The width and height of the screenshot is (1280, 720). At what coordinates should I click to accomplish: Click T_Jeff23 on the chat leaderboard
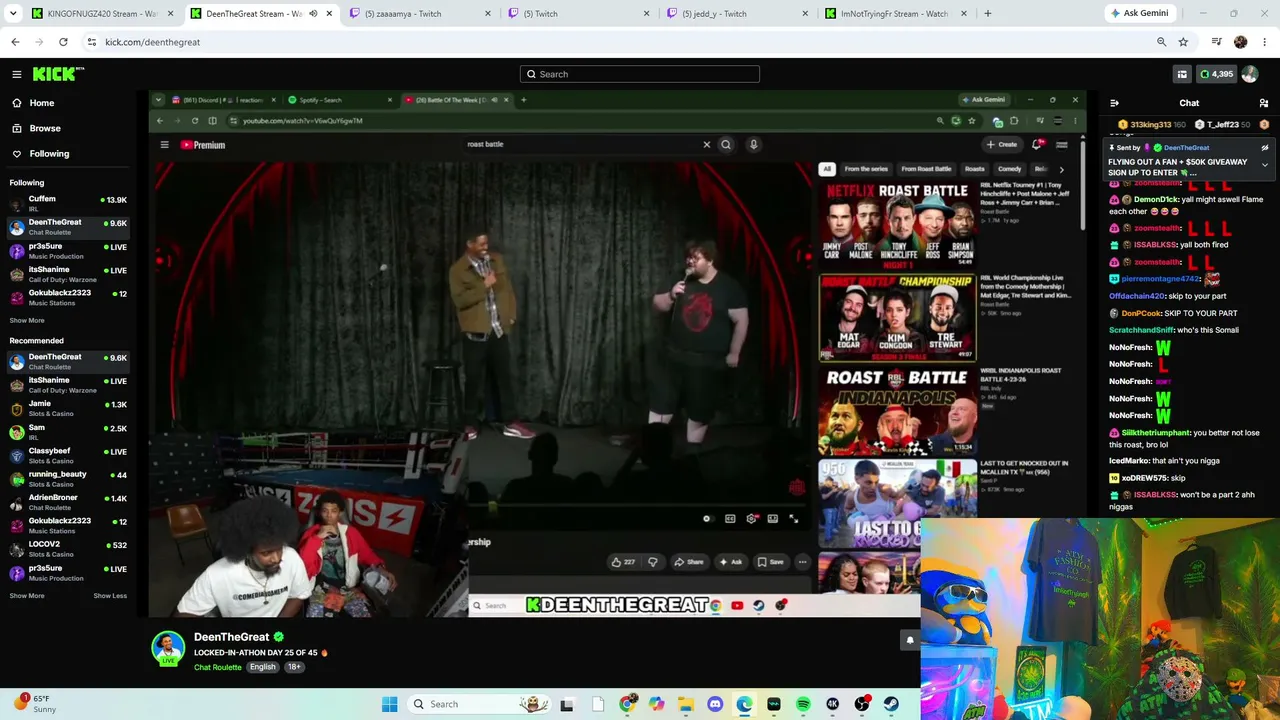tap(1223, 125)
